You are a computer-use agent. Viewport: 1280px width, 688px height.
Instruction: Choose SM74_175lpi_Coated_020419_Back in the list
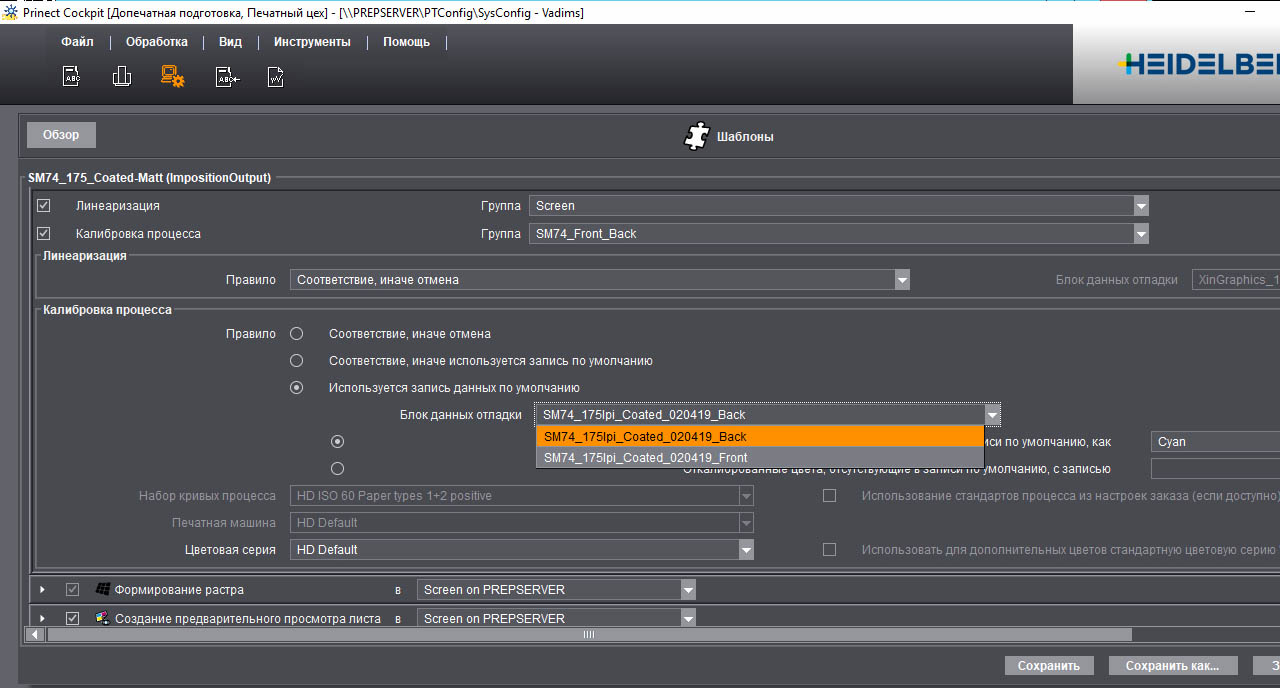coord(760,437)
